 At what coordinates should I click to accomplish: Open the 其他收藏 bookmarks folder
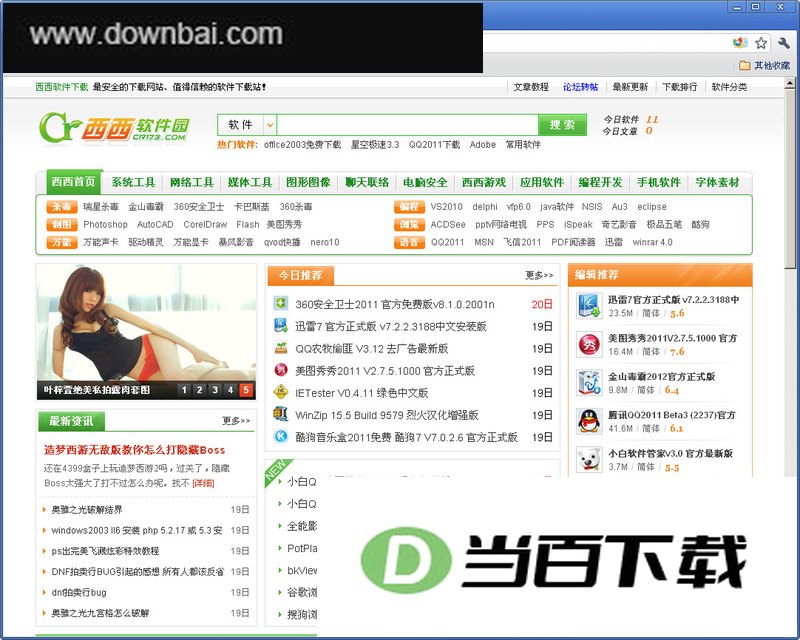[x=764, y=65]
